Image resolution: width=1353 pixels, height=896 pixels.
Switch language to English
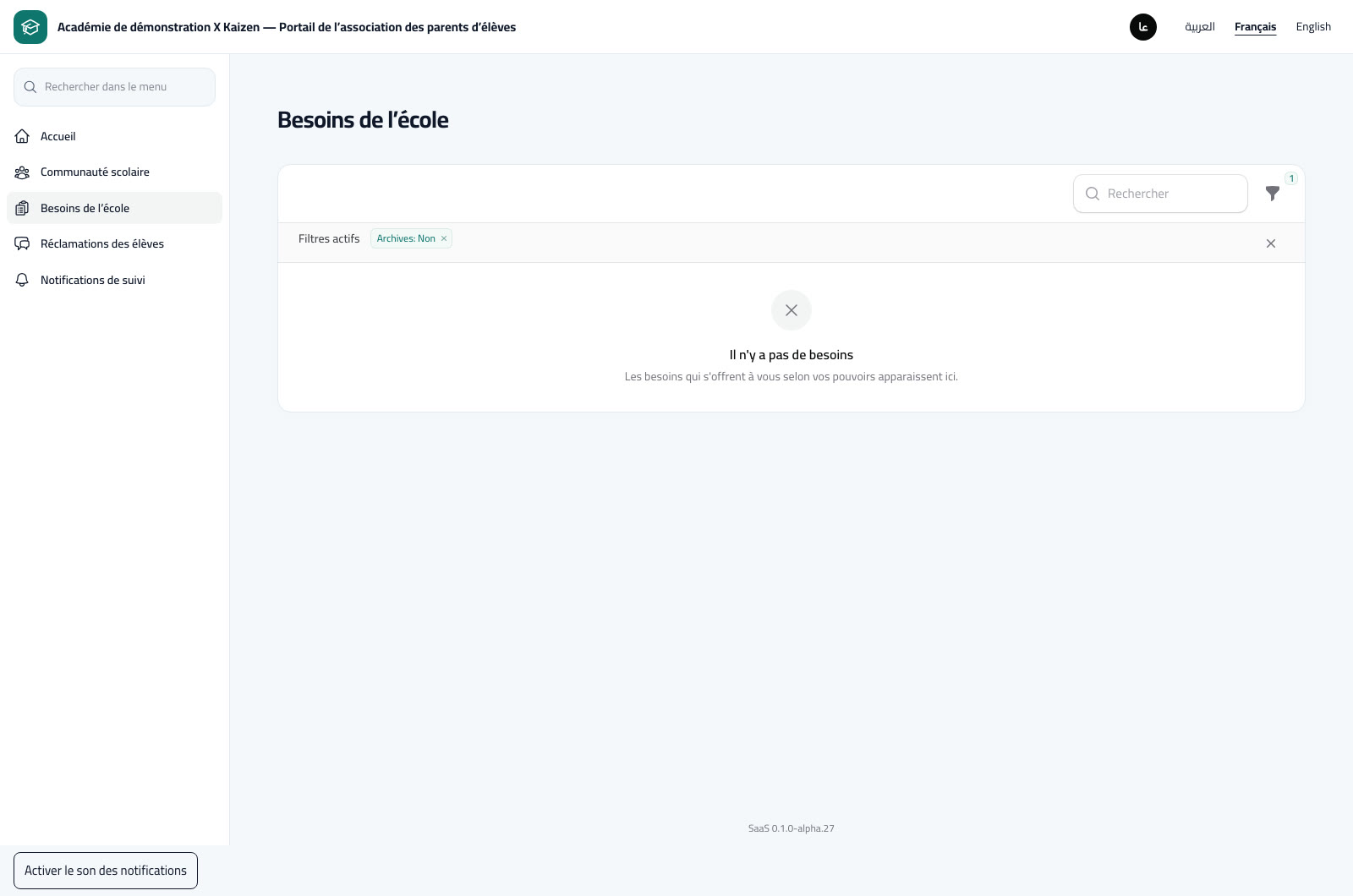(x=1313, y=27)
